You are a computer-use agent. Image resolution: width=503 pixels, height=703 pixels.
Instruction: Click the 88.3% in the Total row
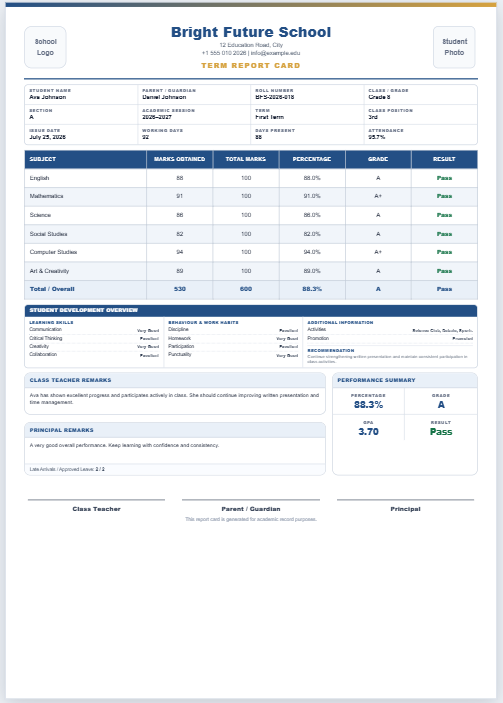[312, 289]
